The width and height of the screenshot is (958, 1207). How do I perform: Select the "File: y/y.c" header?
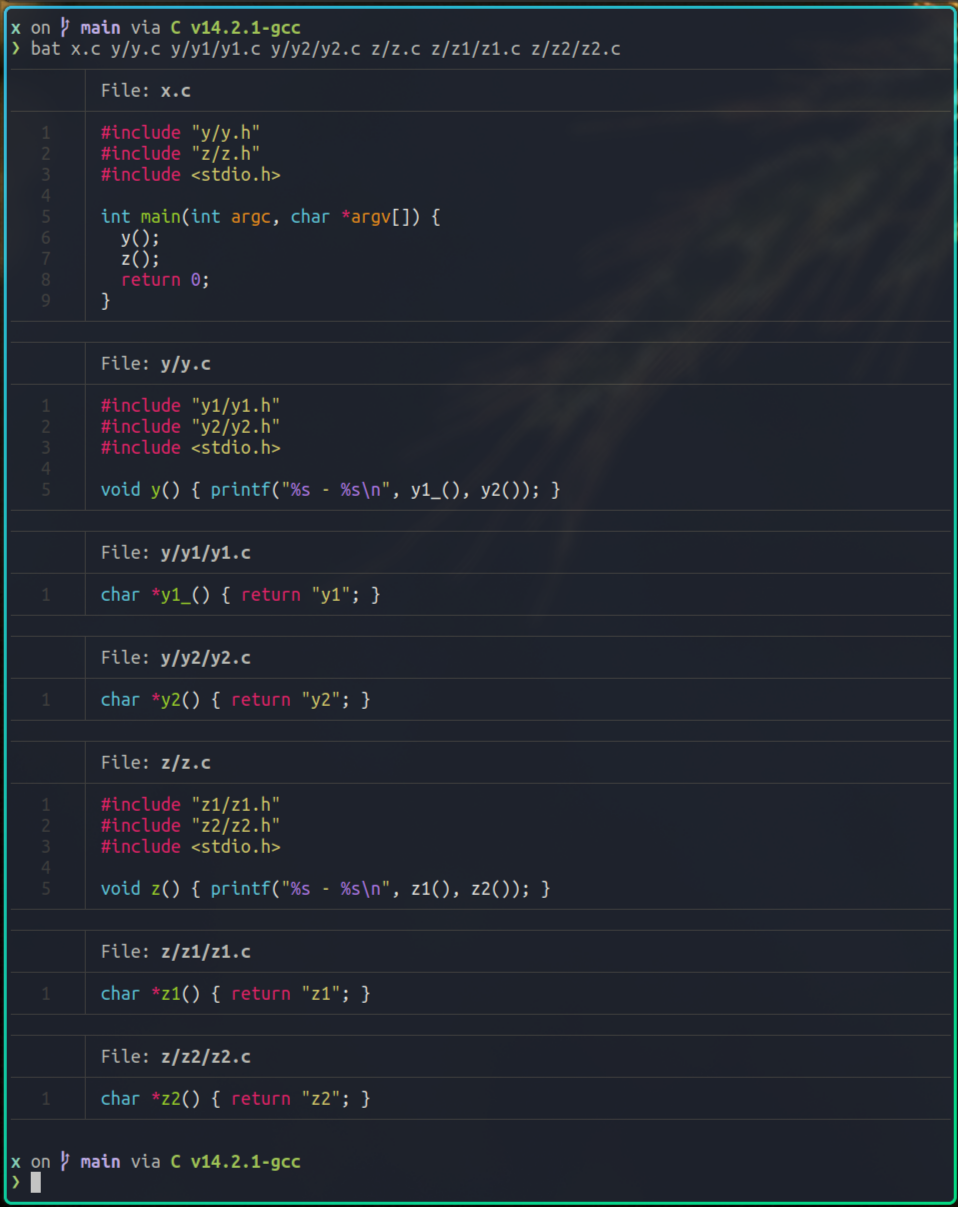pos(156,363)
